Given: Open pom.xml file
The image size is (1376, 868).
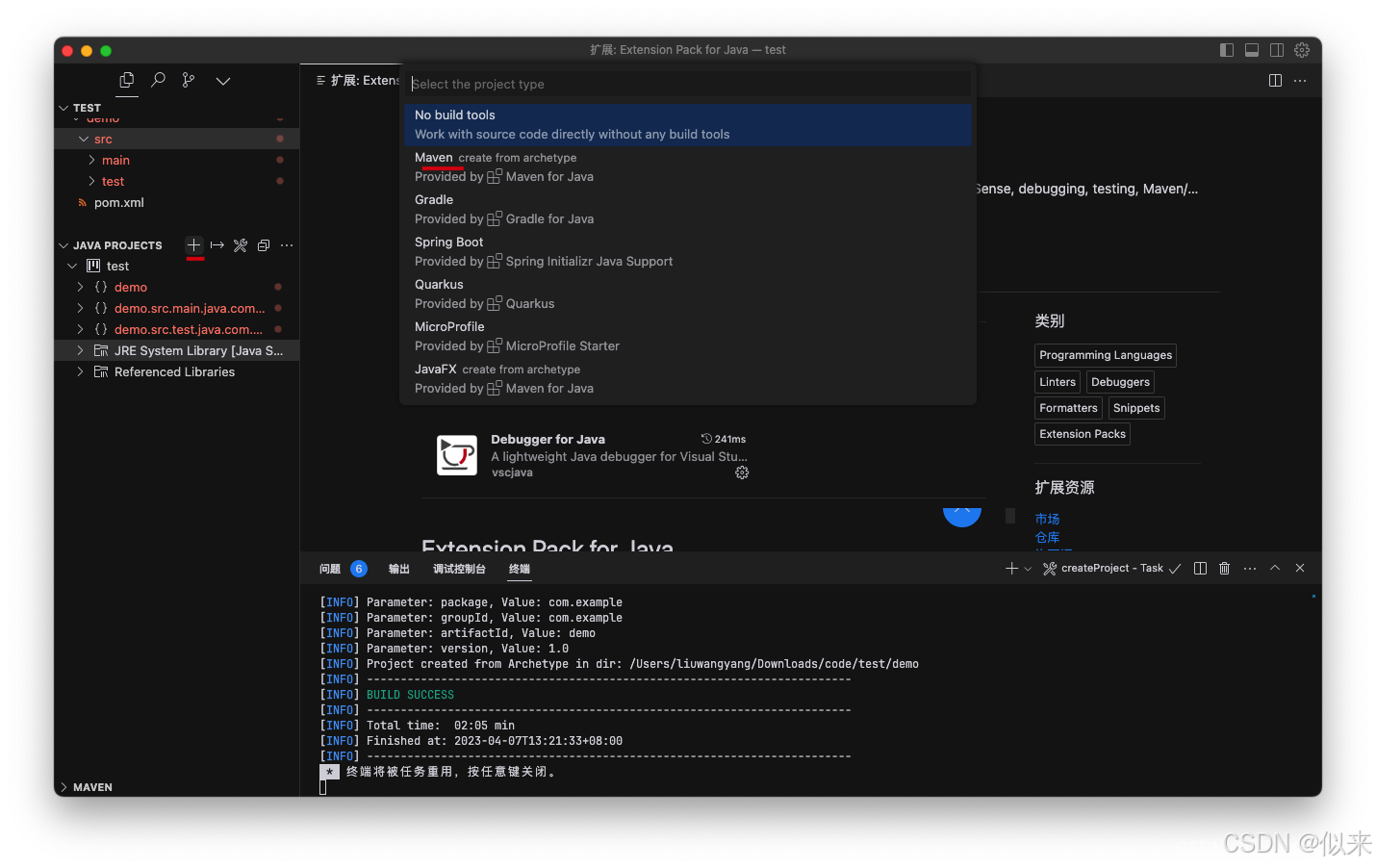Looking at the screenshot, I should 176,203.
